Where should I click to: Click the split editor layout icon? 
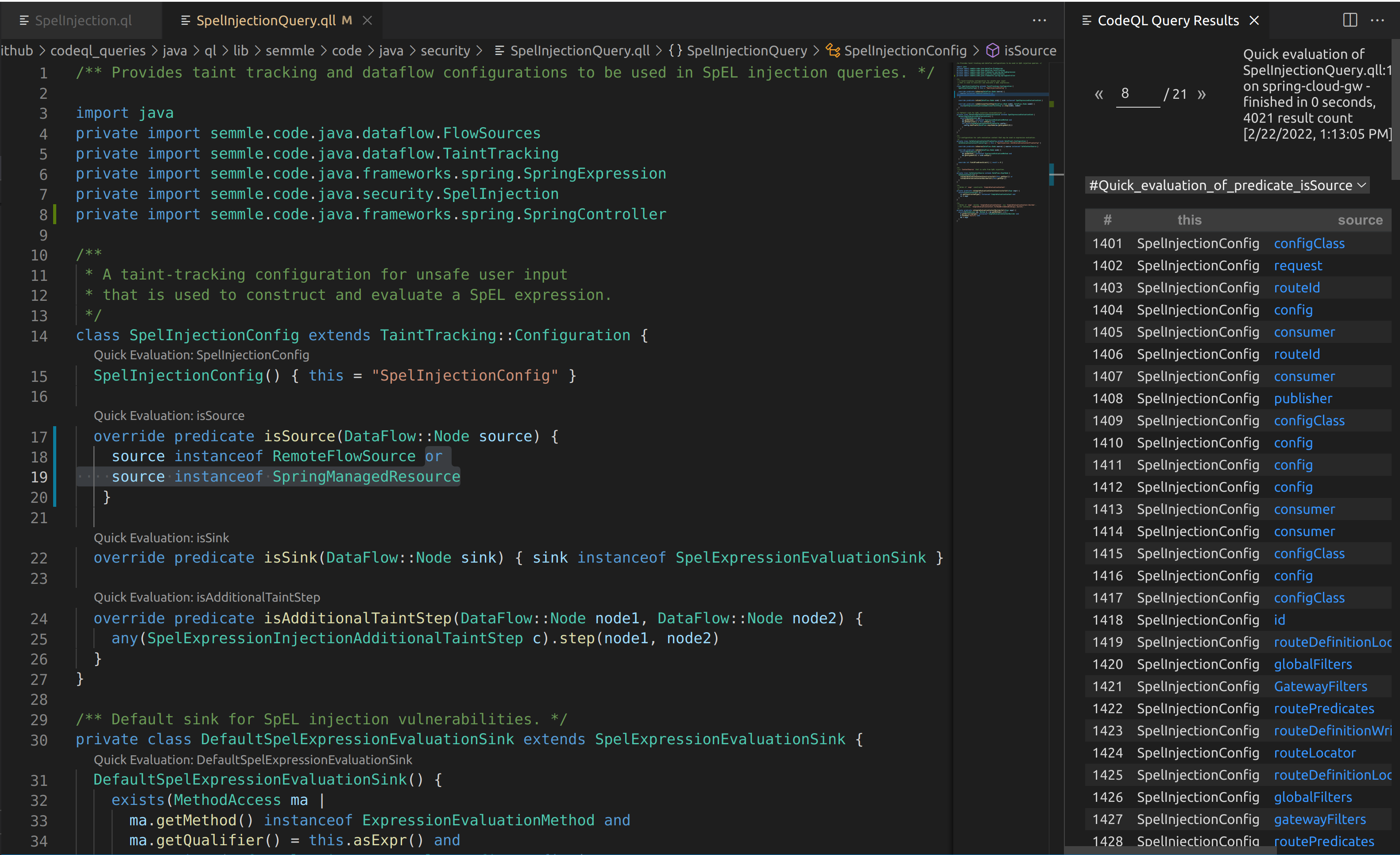1350,20
